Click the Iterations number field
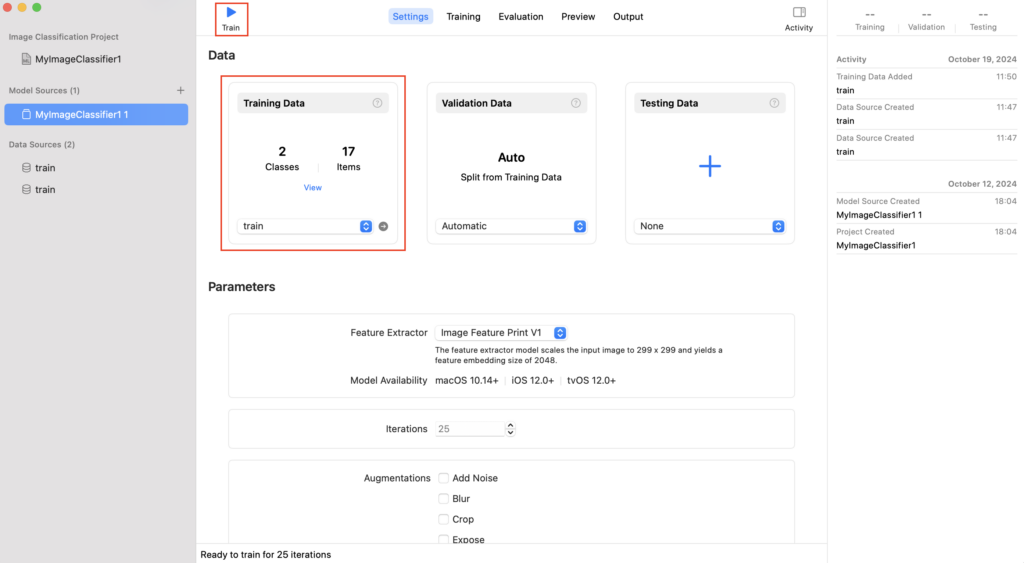1024x563 pixels. 469,429
